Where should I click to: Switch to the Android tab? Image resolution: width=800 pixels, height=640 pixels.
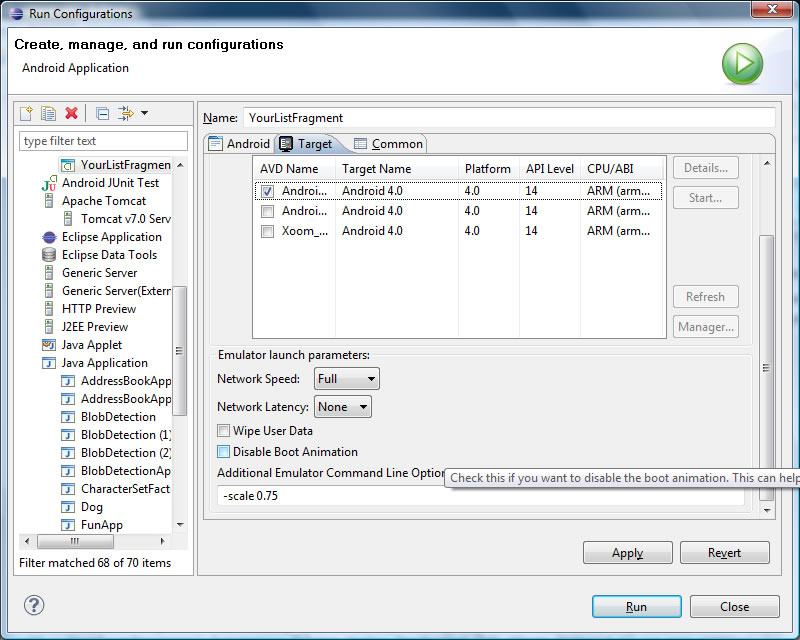pyautogui.click(x=239, y=144)
